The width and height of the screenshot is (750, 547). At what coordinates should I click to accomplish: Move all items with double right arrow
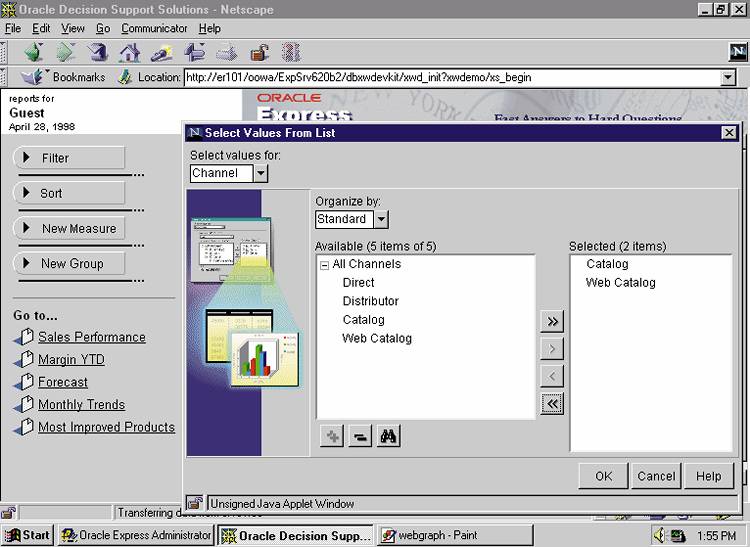tap(552, 321)
